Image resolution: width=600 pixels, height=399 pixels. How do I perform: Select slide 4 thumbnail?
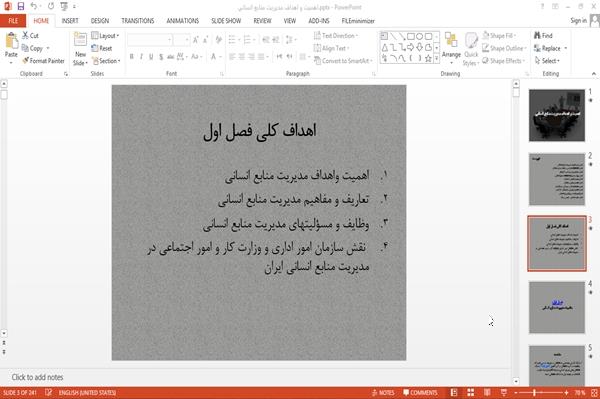click(557, 307)
